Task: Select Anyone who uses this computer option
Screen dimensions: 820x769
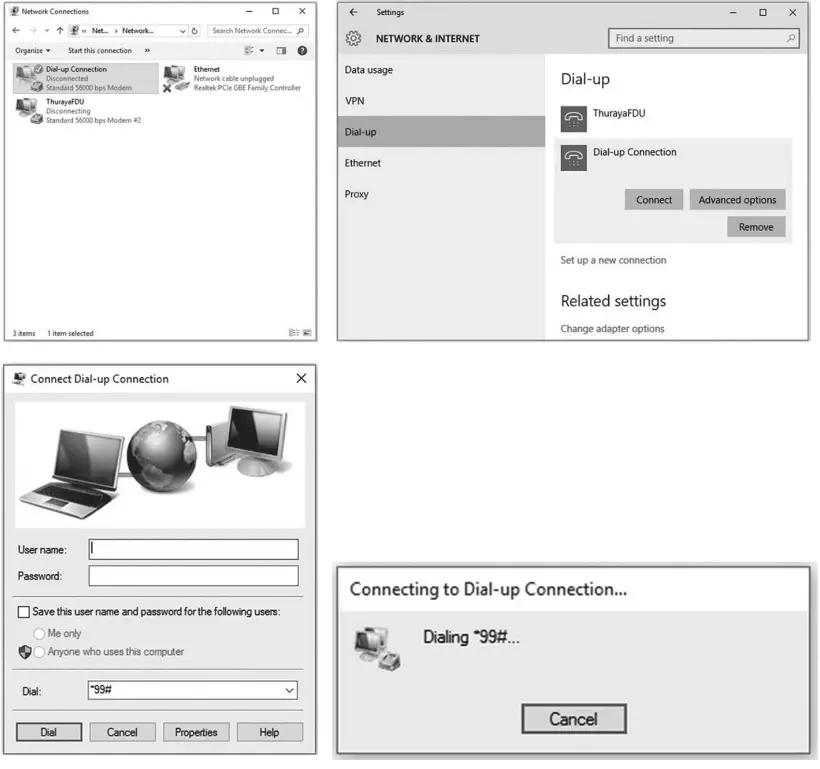Action: pyautogui.click(x=39, y=652)
